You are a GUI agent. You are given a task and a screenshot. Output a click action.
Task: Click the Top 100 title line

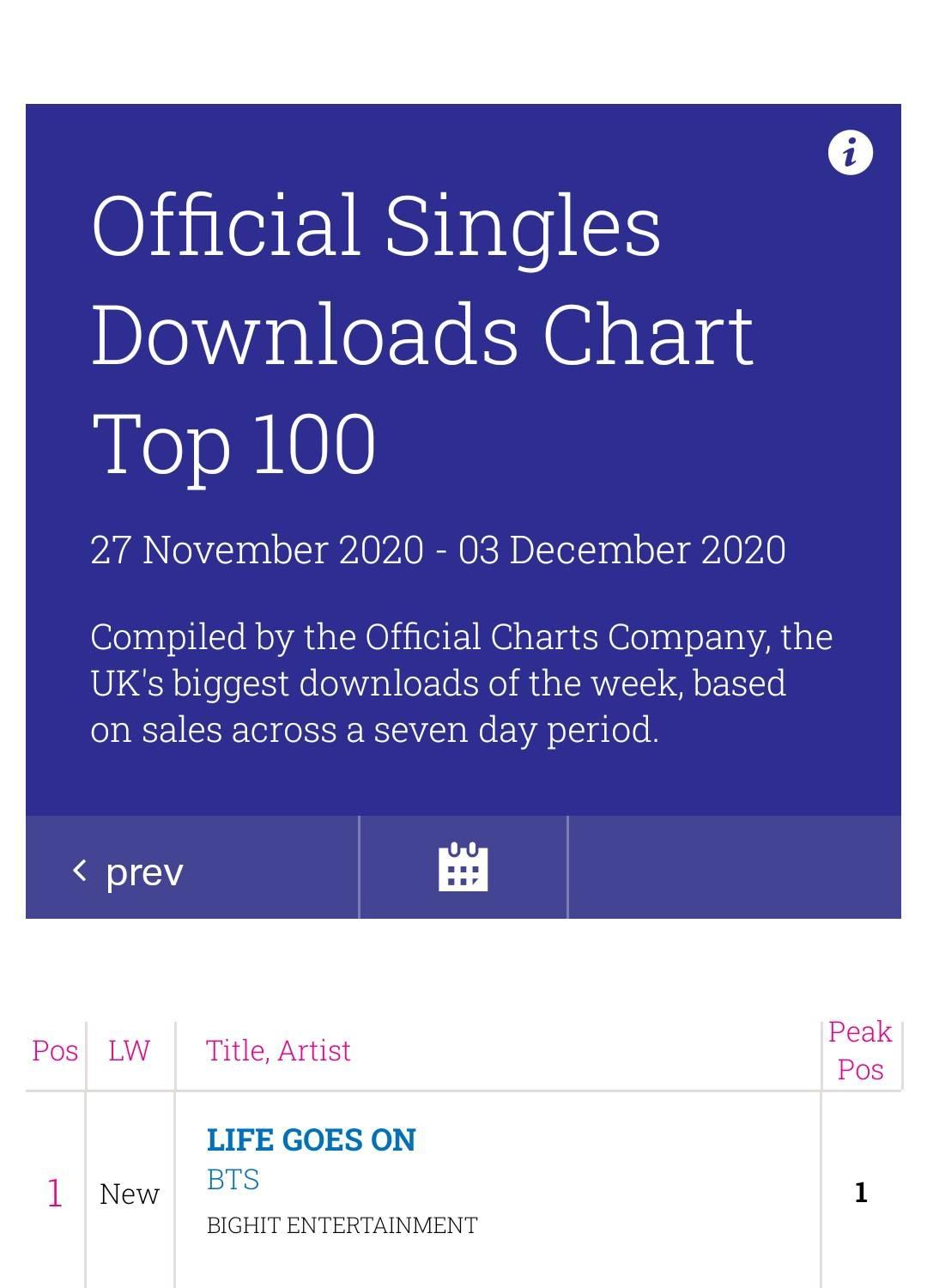pos(233,444)
